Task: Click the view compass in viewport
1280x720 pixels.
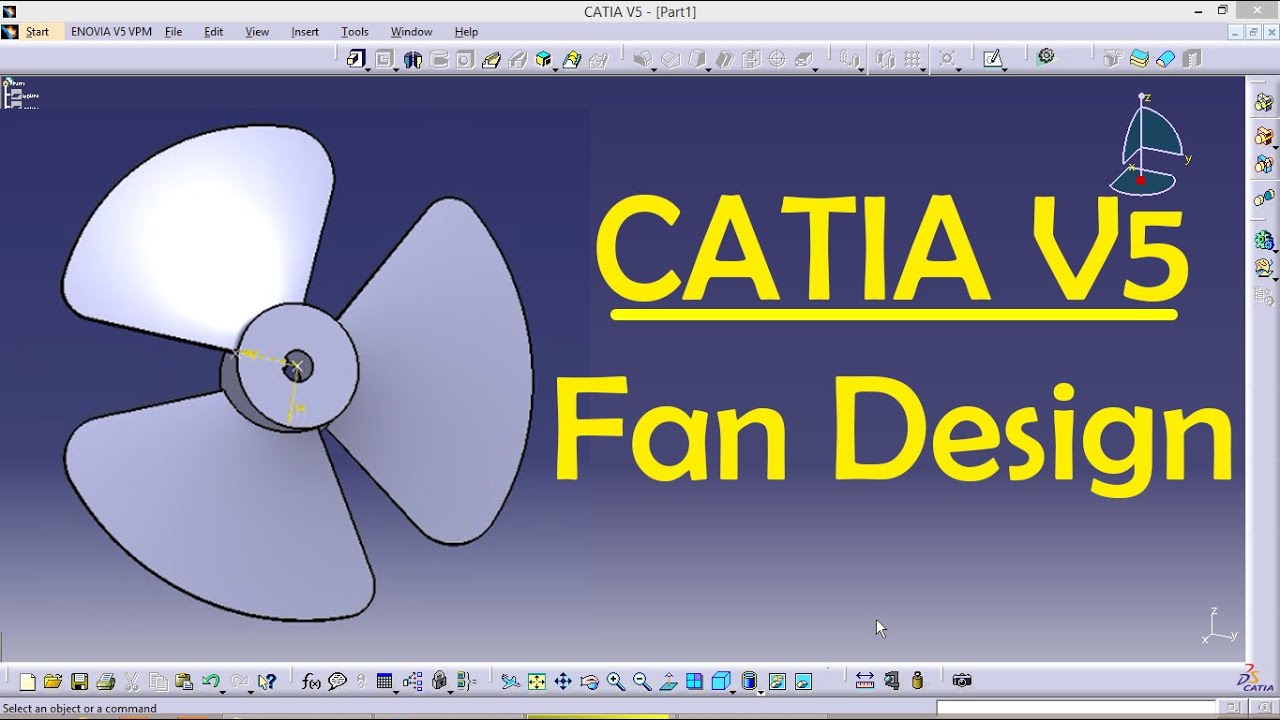Action: coord(1151,144)
